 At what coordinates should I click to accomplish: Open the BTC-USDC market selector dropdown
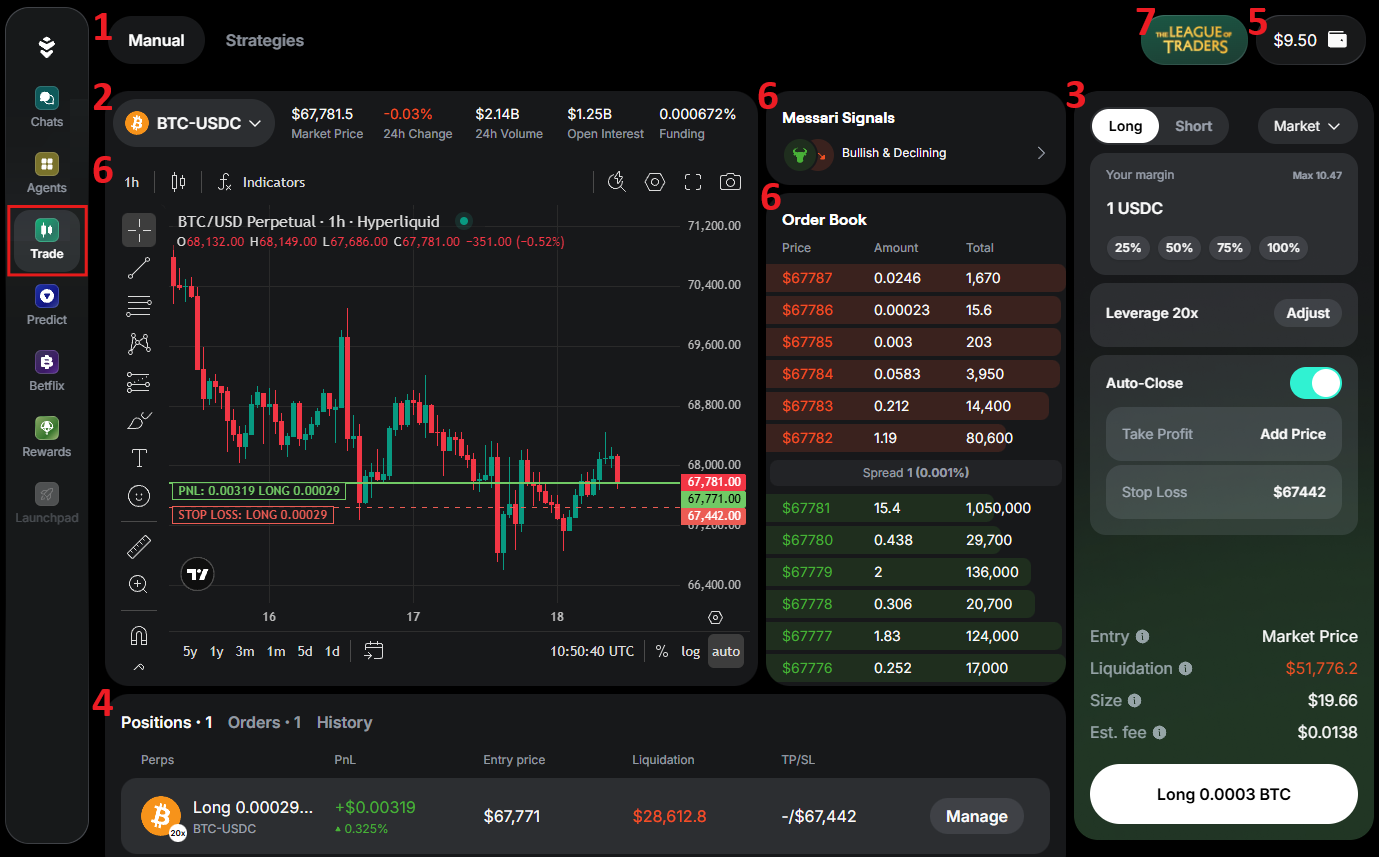coord(194,122)
